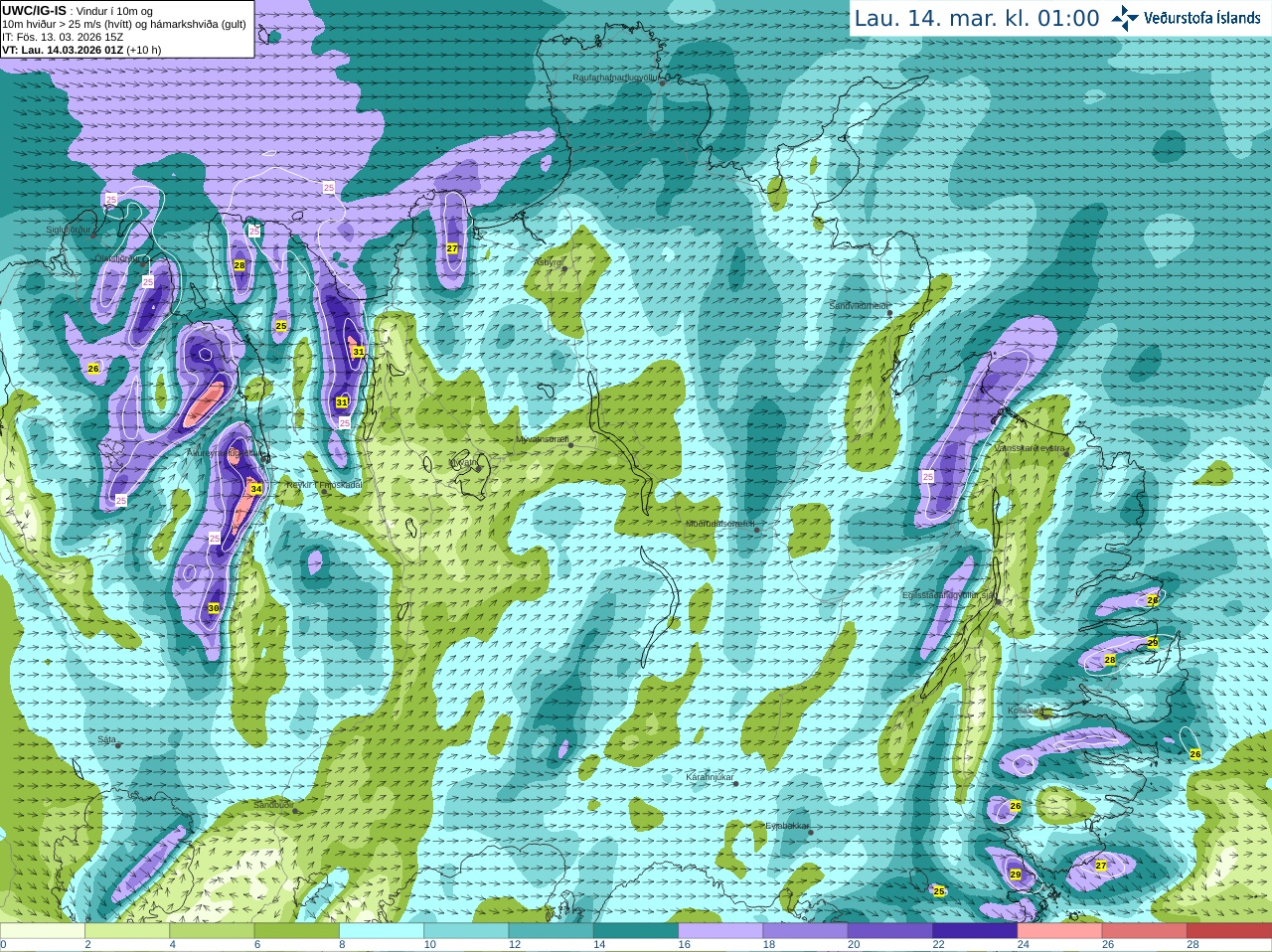Viewport: 1272px width, 952px height.
Task: Click the white 25 contour label next to Ólafsfjörður
Action: 148,282
